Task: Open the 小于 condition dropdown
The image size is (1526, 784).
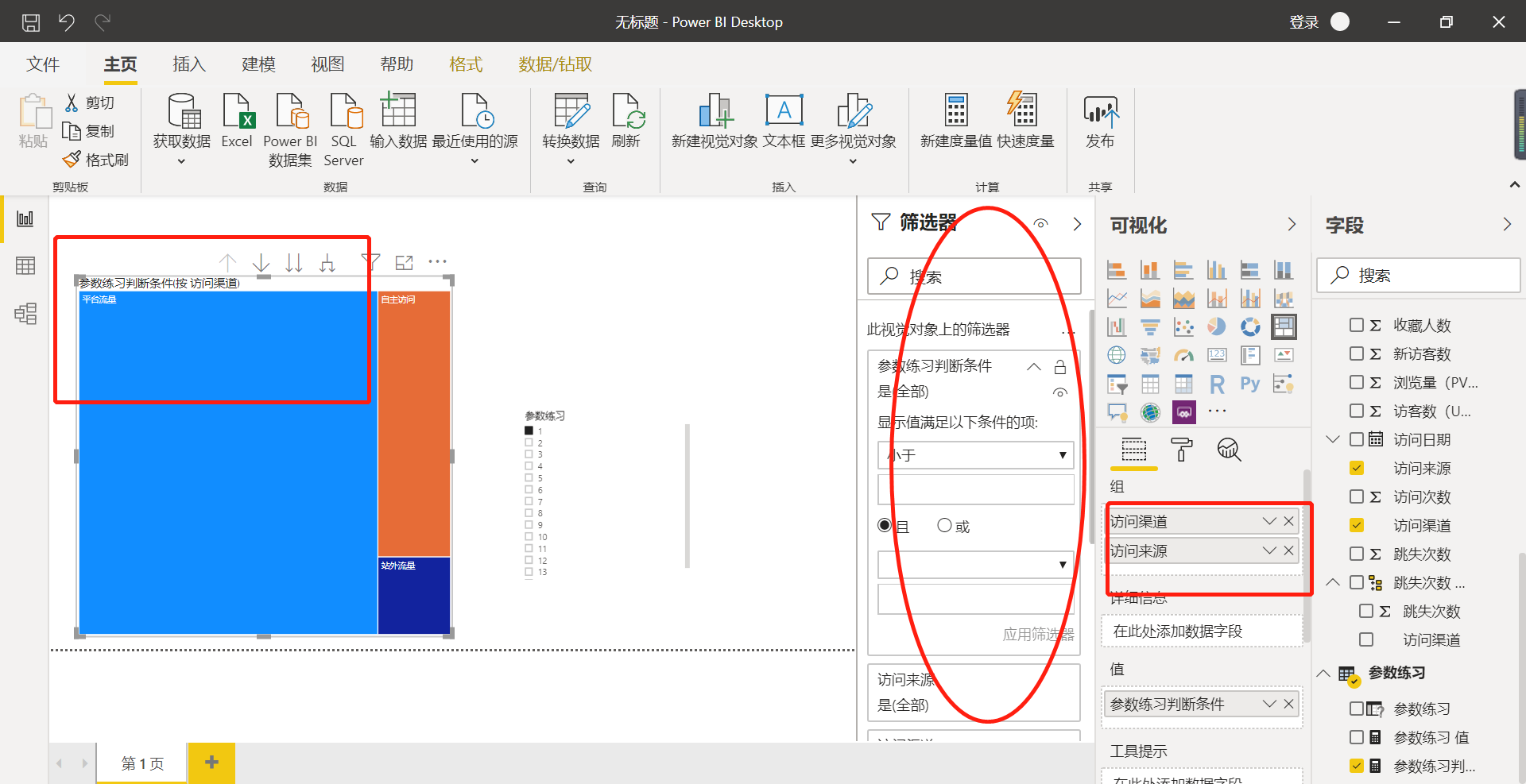Action: click(x=976, y=455)
